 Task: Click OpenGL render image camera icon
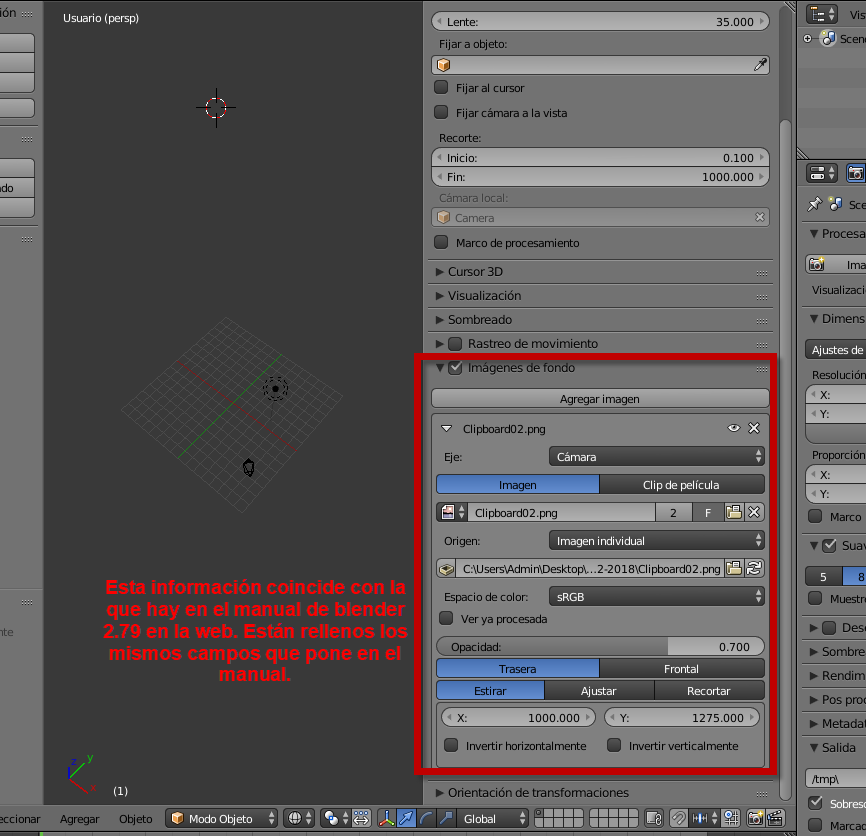tap(755, 818)
